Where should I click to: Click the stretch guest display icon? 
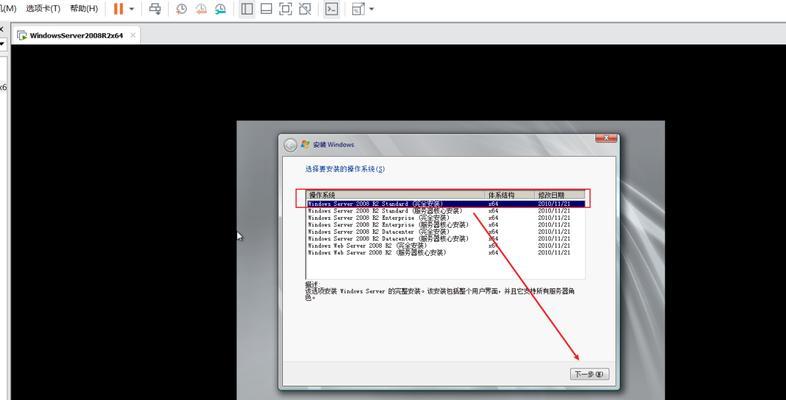click(358, 9)
